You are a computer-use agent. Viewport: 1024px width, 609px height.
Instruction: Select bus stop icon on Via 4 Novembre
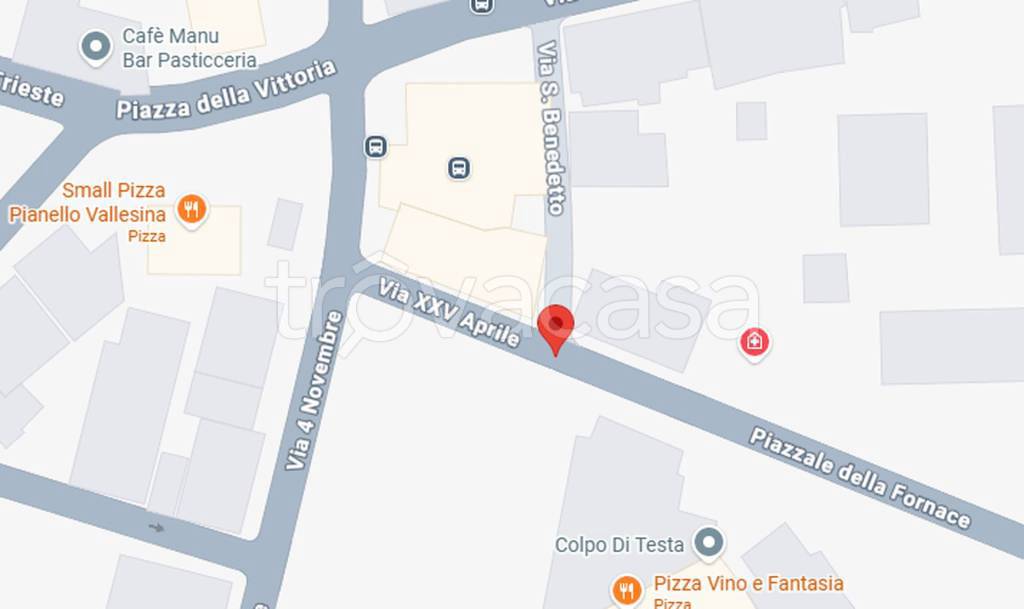pos(375,146)
